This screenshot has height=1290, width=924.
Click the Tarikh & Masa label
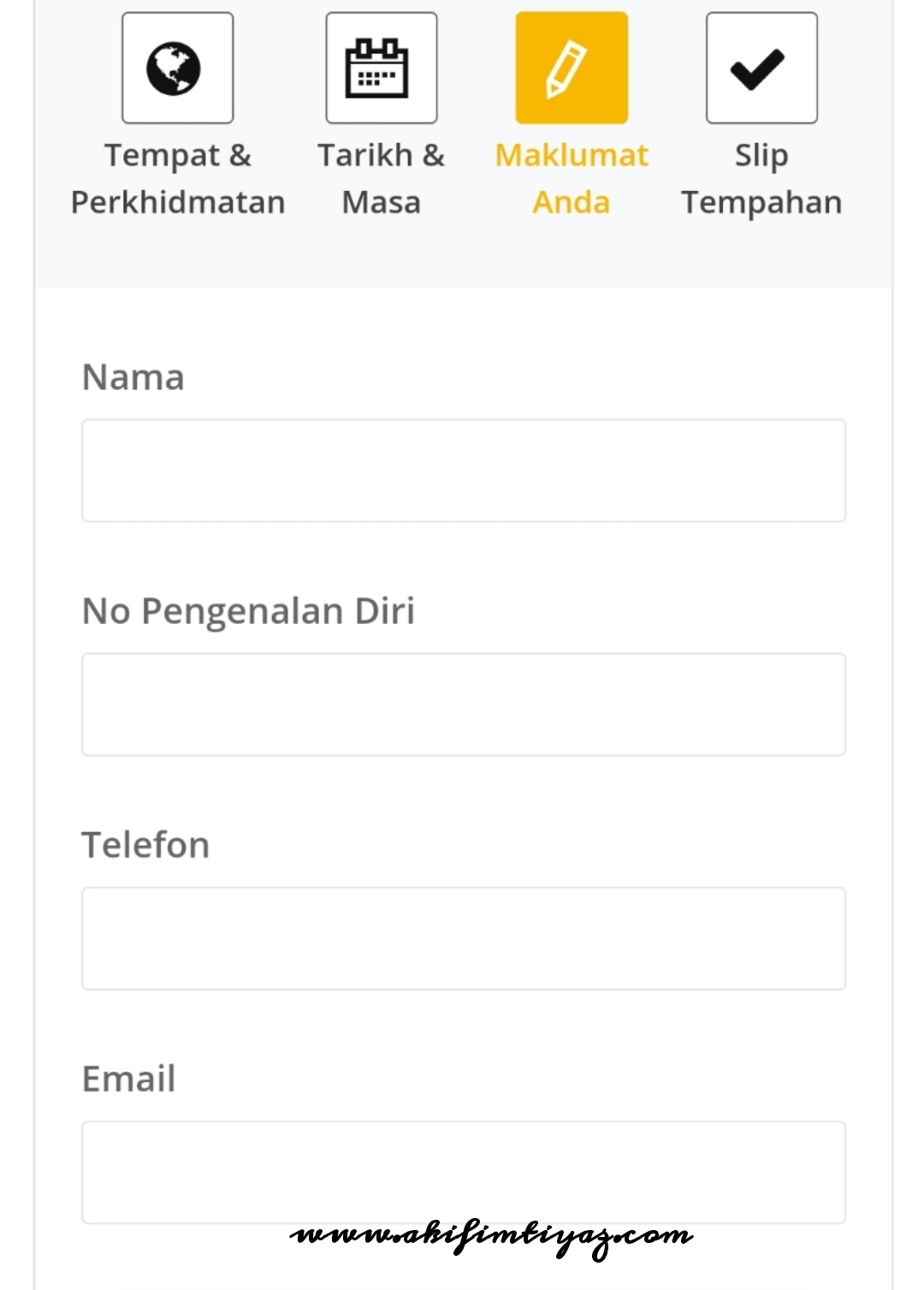(382, 178)
